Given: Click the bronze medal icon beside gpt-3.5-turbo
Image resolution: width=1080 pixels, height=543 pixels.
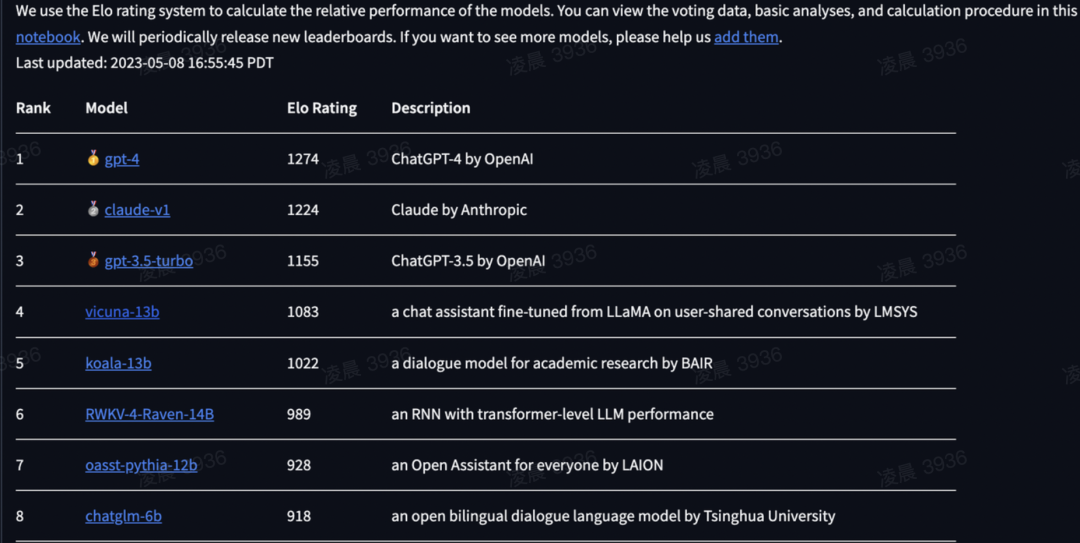Looking at the screenshot, I should point(93,261).
